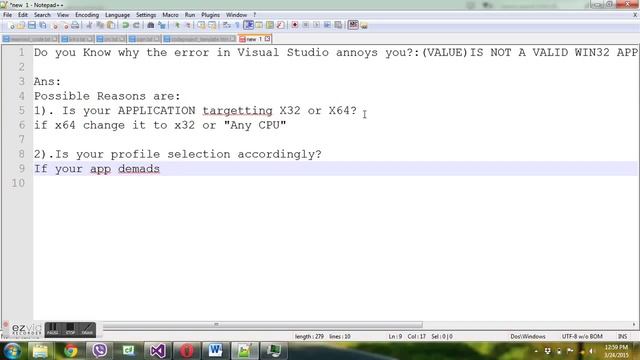Click line number 10 in the margin
The width and height of the screenshot is (640, 360).
pyautogui.click(x=18, y=183)
